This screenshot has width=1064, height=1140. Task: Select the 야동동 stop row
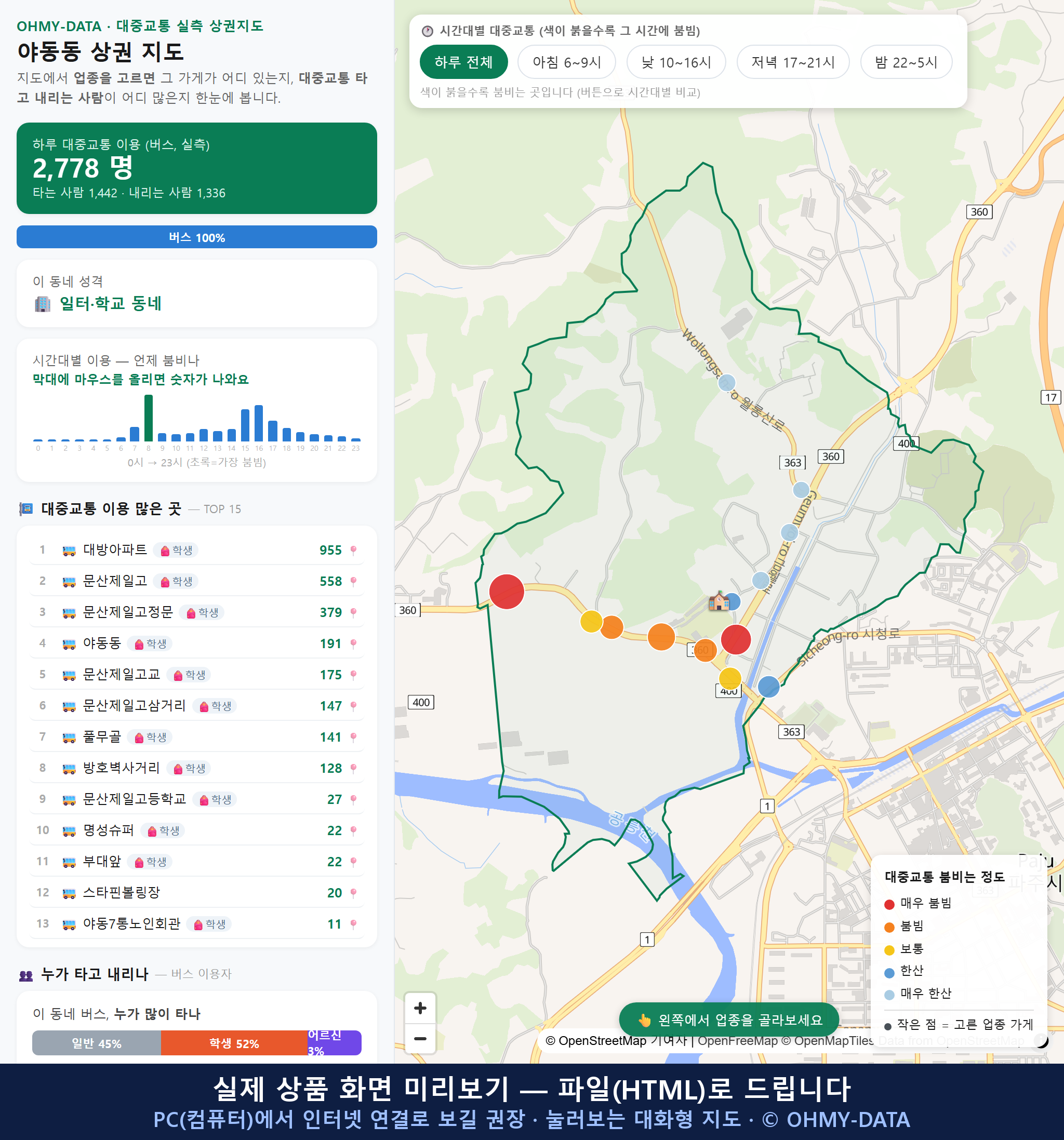coord(197,643)
